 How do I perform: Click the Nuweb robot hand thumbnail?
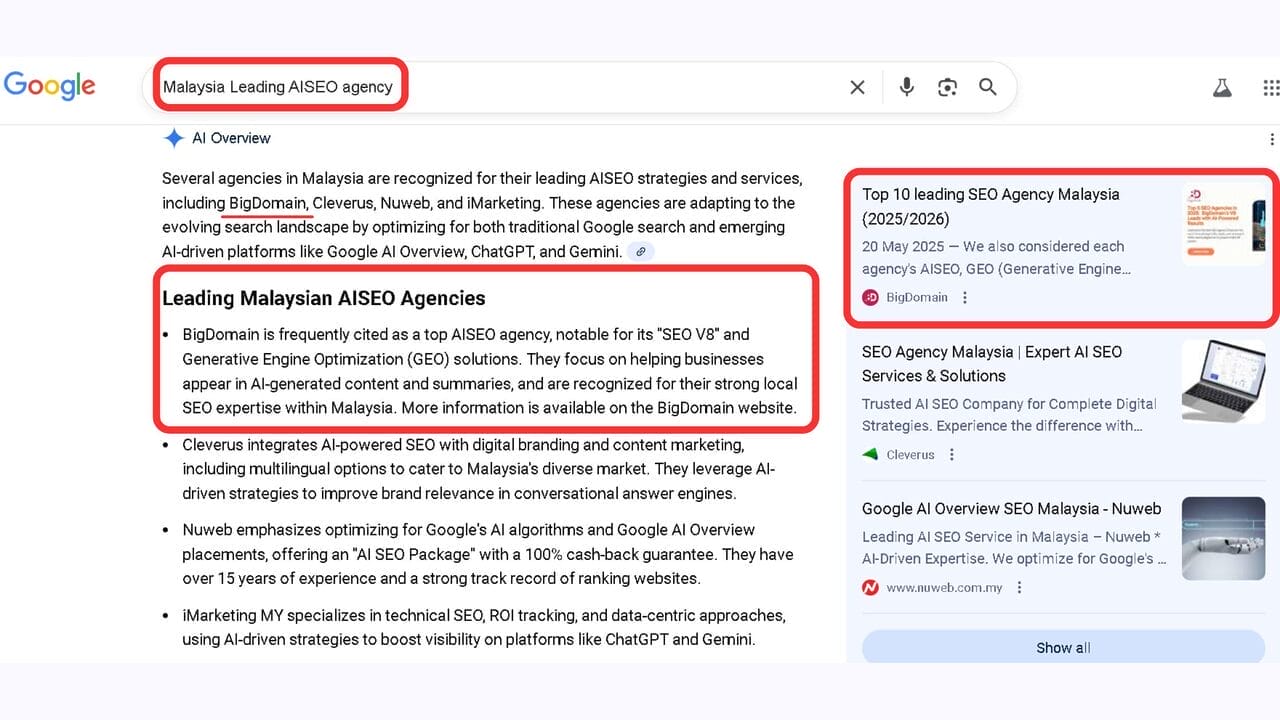click(x=1222, y=539)
